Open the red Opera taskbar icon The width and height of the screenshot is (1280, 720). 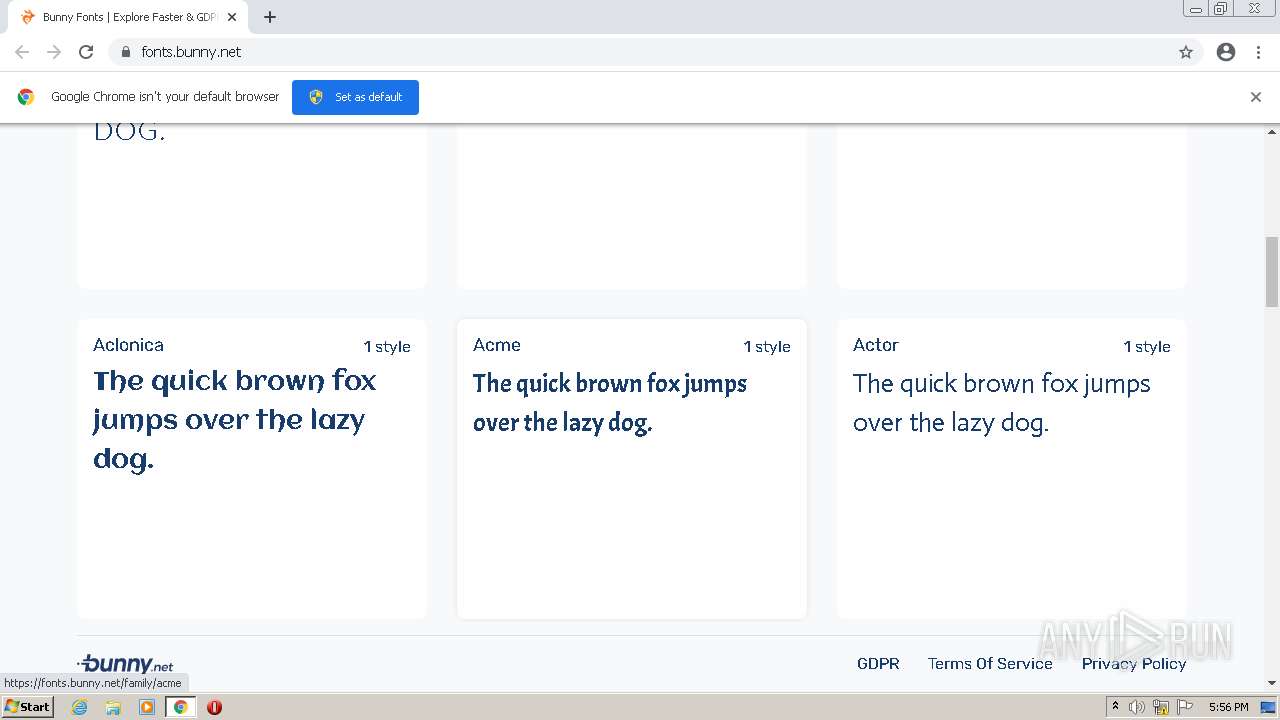(x=214, y=707)
